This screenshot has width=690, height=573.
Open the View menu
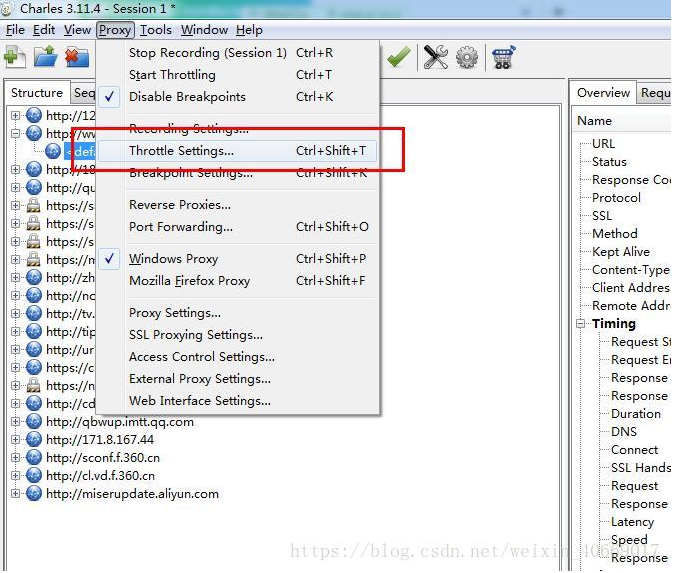coord(77,30)
